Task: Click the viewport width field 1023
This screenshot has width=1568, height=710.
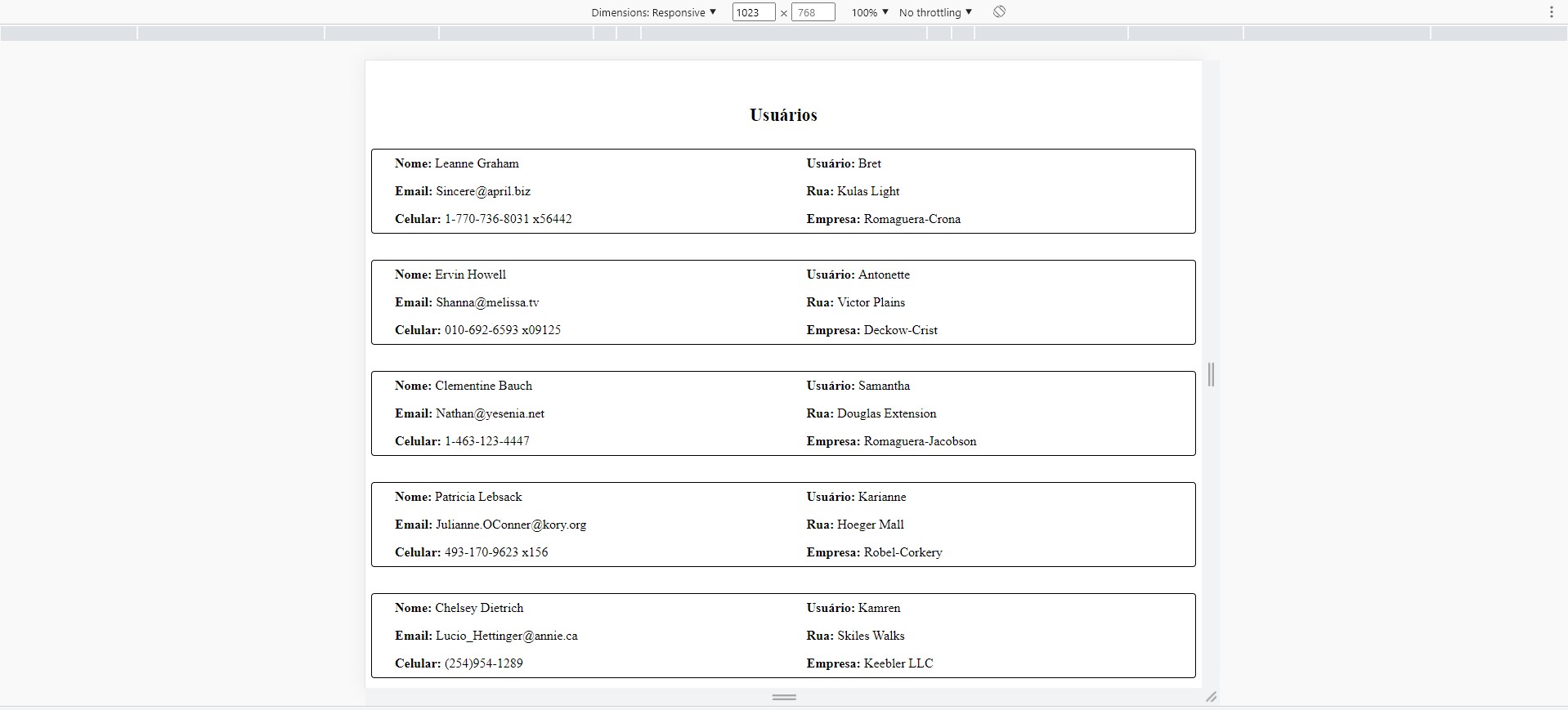Action: tap(754, 12)
